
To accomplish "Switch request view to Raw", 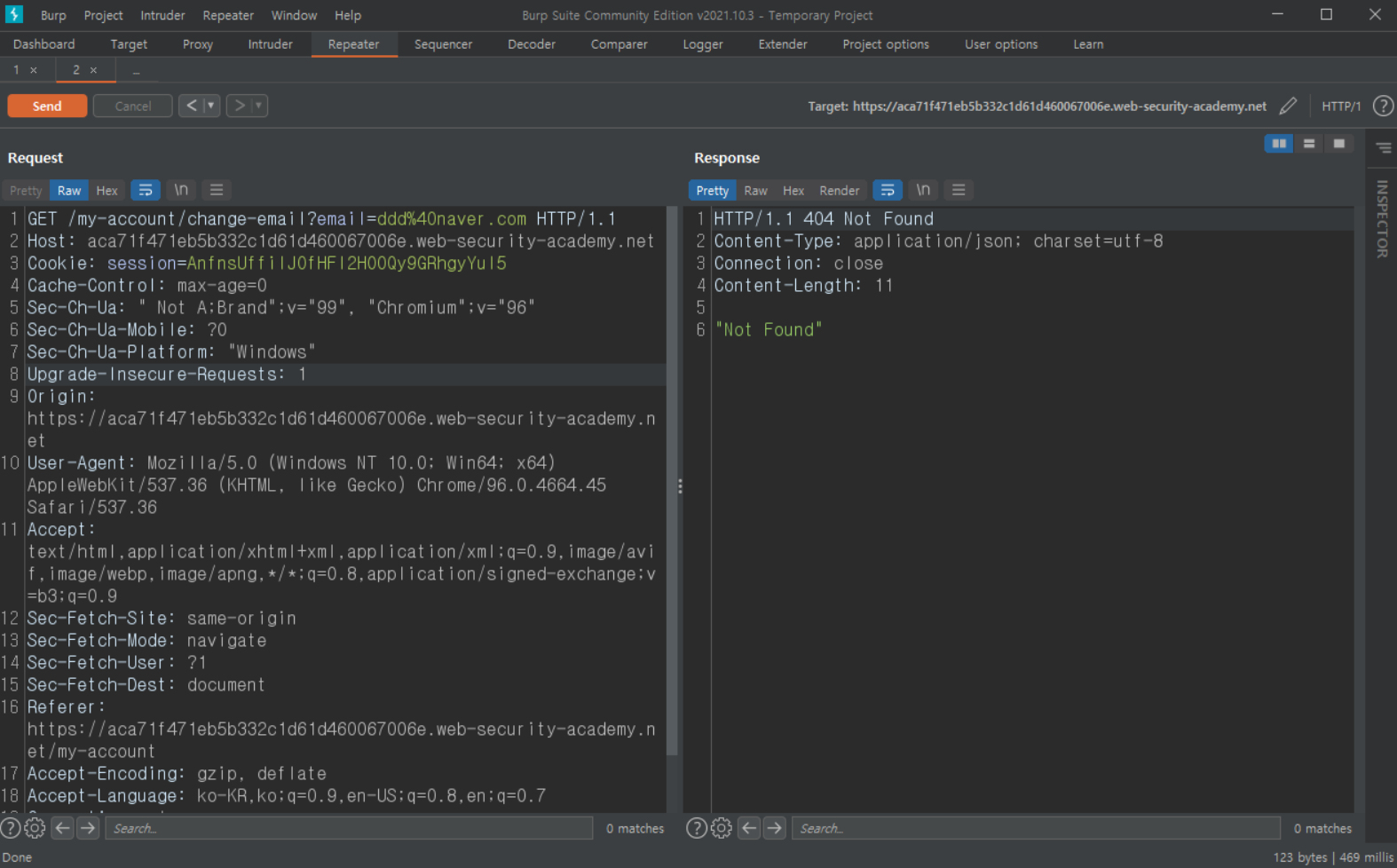I will (x=69, y=190).
